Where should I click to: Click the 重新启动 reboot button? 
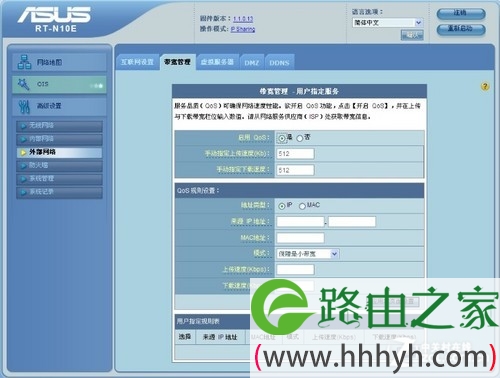click(x=461, y=29)
